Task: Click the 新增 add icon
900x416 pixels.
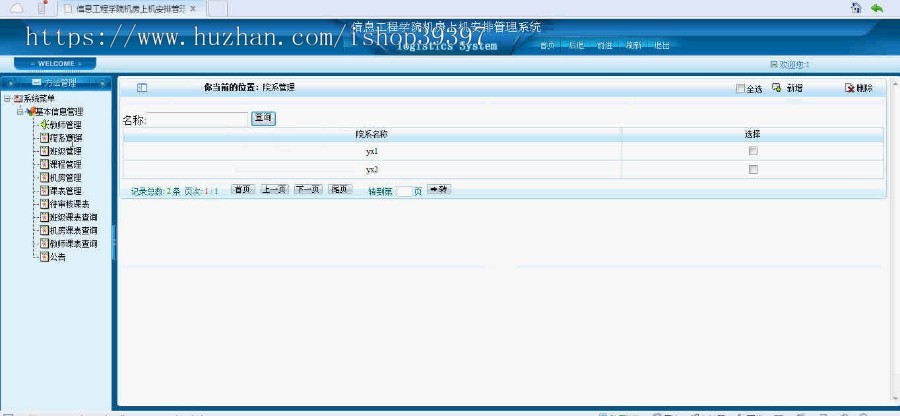Action: 777,88
